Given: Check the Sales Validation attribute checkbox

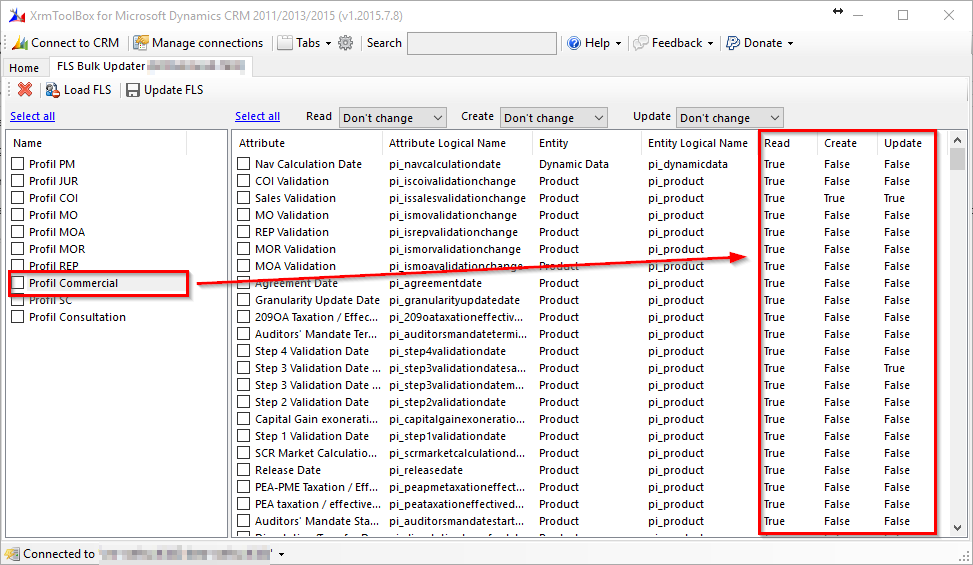Looking at the screenshot, I should coord(244,198).
